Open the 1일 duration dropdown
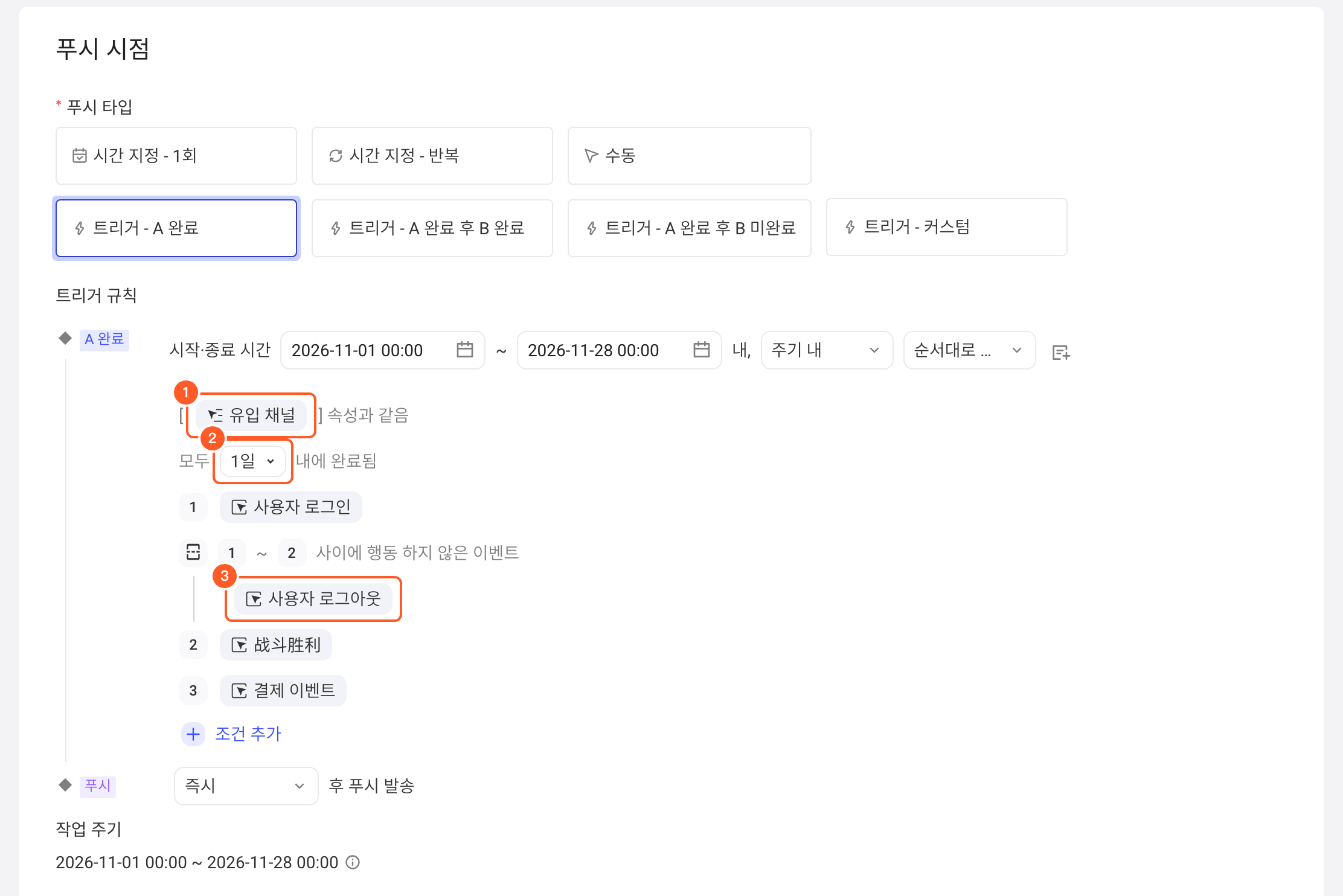 [253, 461]
